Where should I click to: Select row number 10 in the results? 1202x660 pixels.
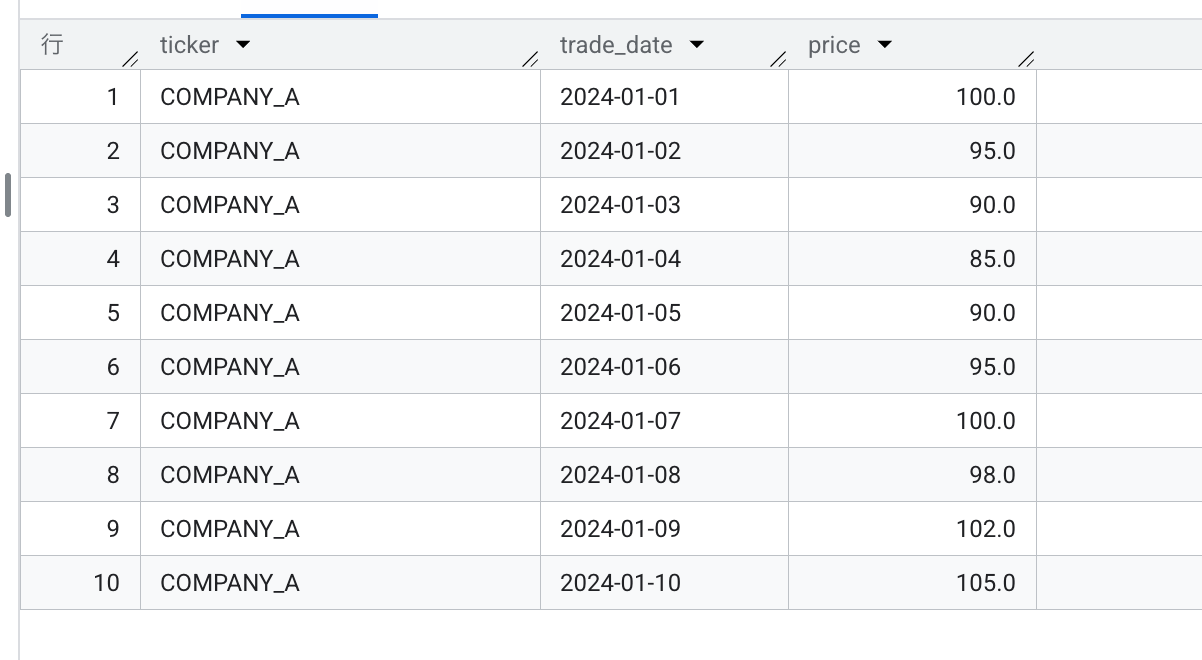coord(104,583)
